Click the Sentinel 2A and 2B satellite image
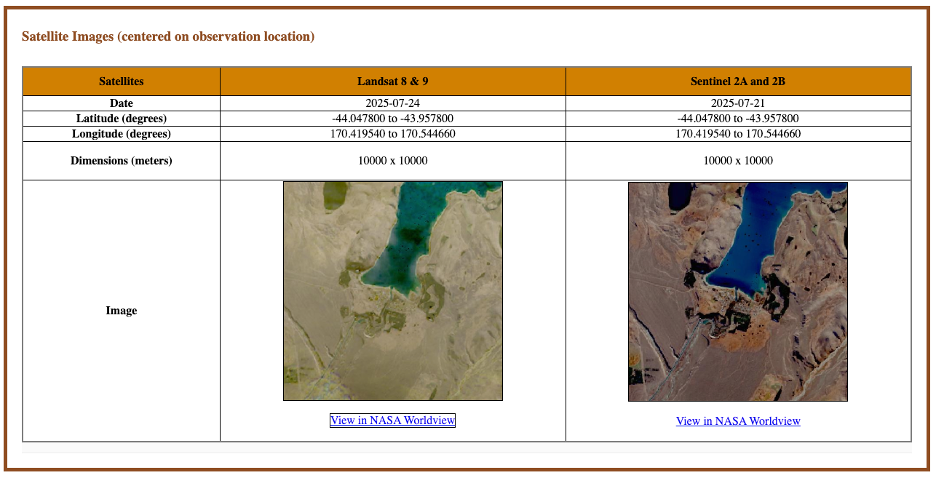This screenshot has height=478, width=936. coord(738,292)
